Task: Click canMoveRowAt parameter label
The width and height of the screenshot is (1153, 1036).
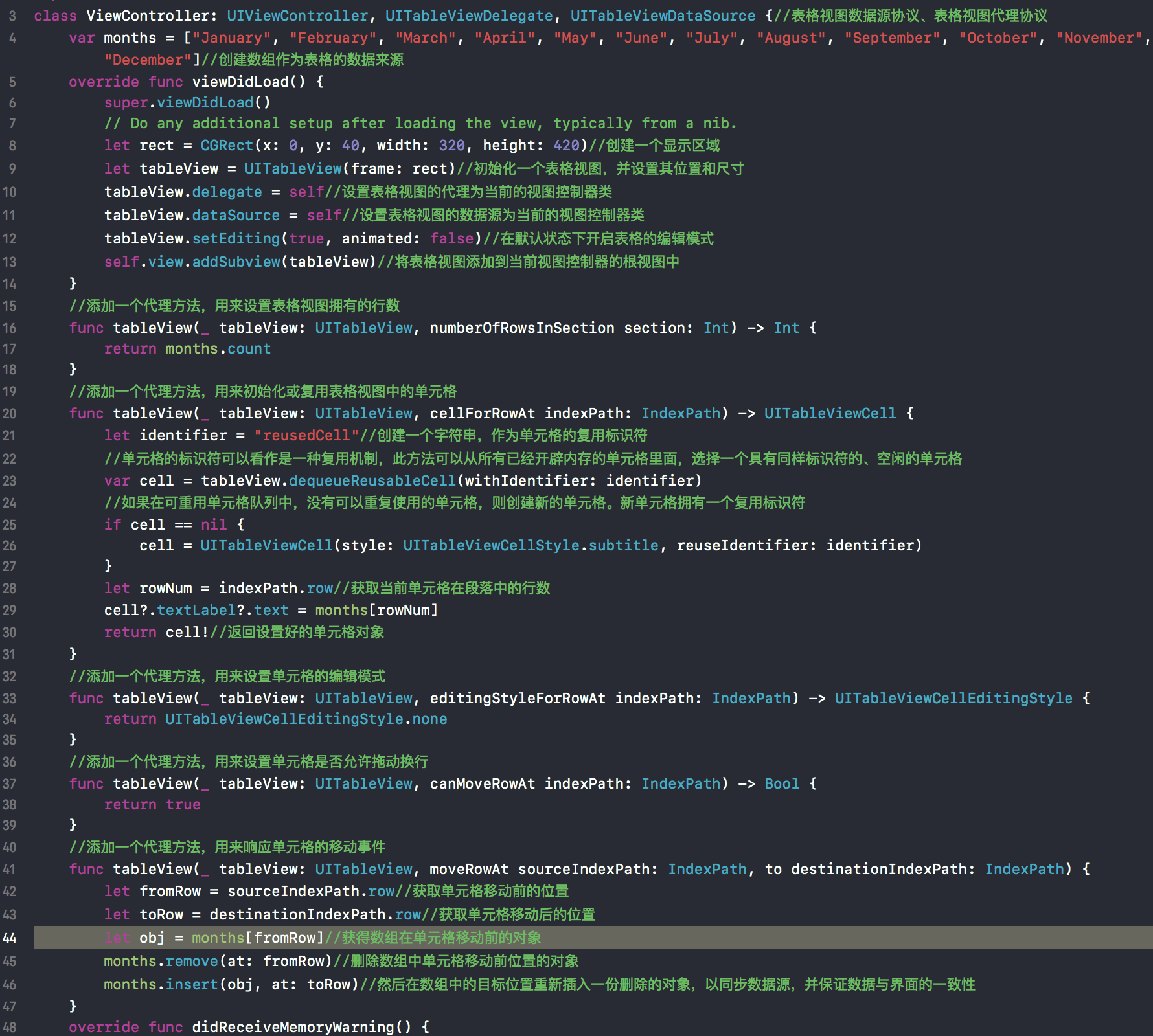Action: (482, 783)
